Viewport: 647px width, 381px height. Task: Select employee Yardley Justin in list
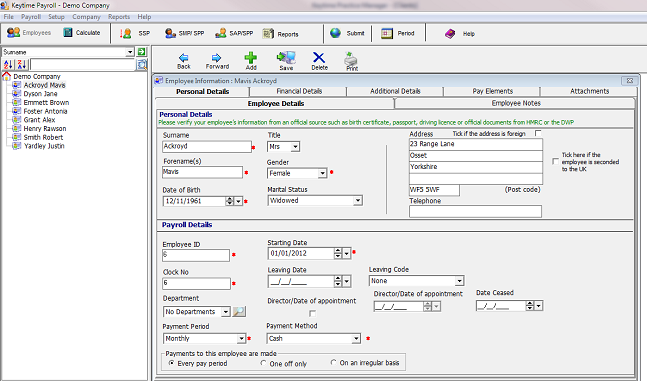tap(44, 146)
